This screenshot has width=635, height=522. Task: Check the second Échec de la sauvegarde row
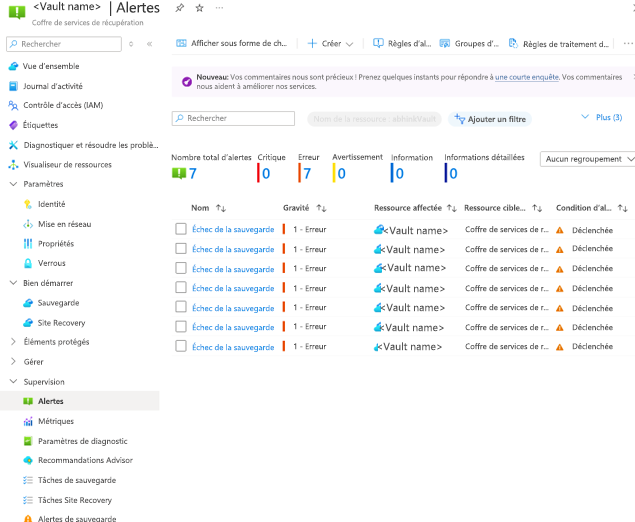coord(181,249)
